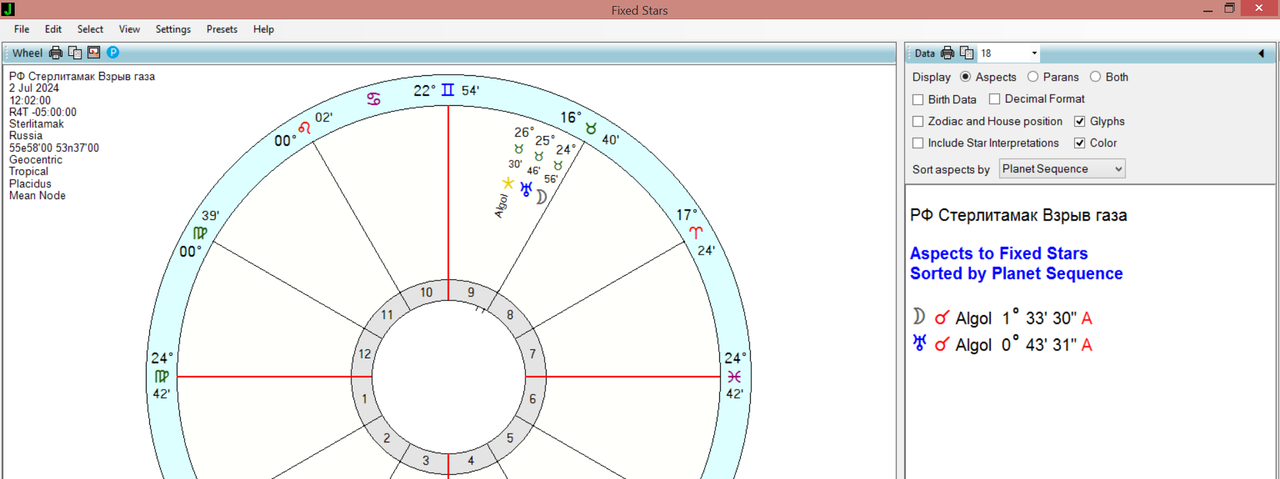1280x479 pixels.
Task: Click 'Aspects to Fixed Stars' heading
Action: pyautogui.click(x=999, y=253)
